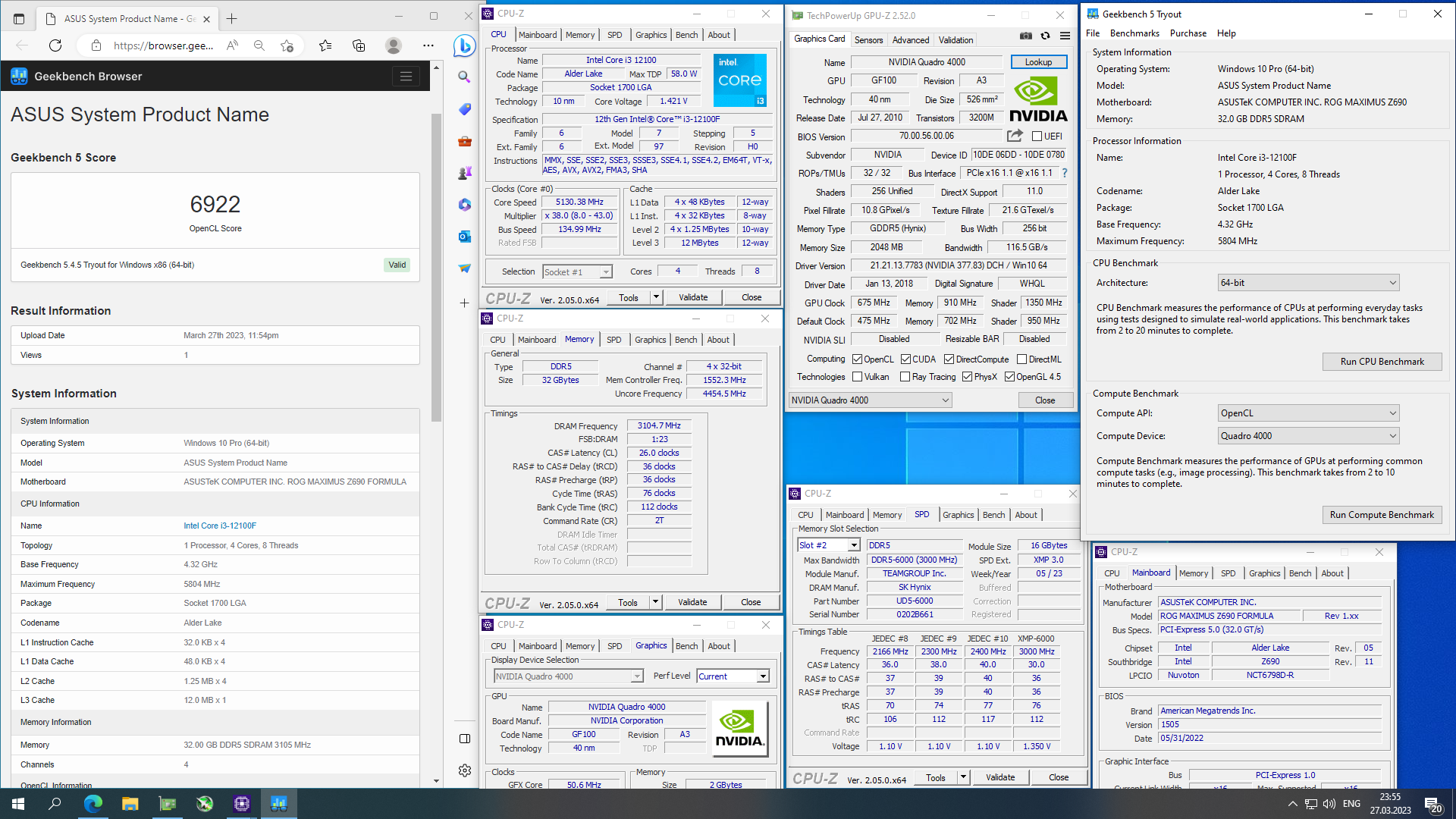Viewport: 1456px width, 819px height.
Task: Click the GPU-Z screenshot camera icon
Action: [x=1025, y=36]
